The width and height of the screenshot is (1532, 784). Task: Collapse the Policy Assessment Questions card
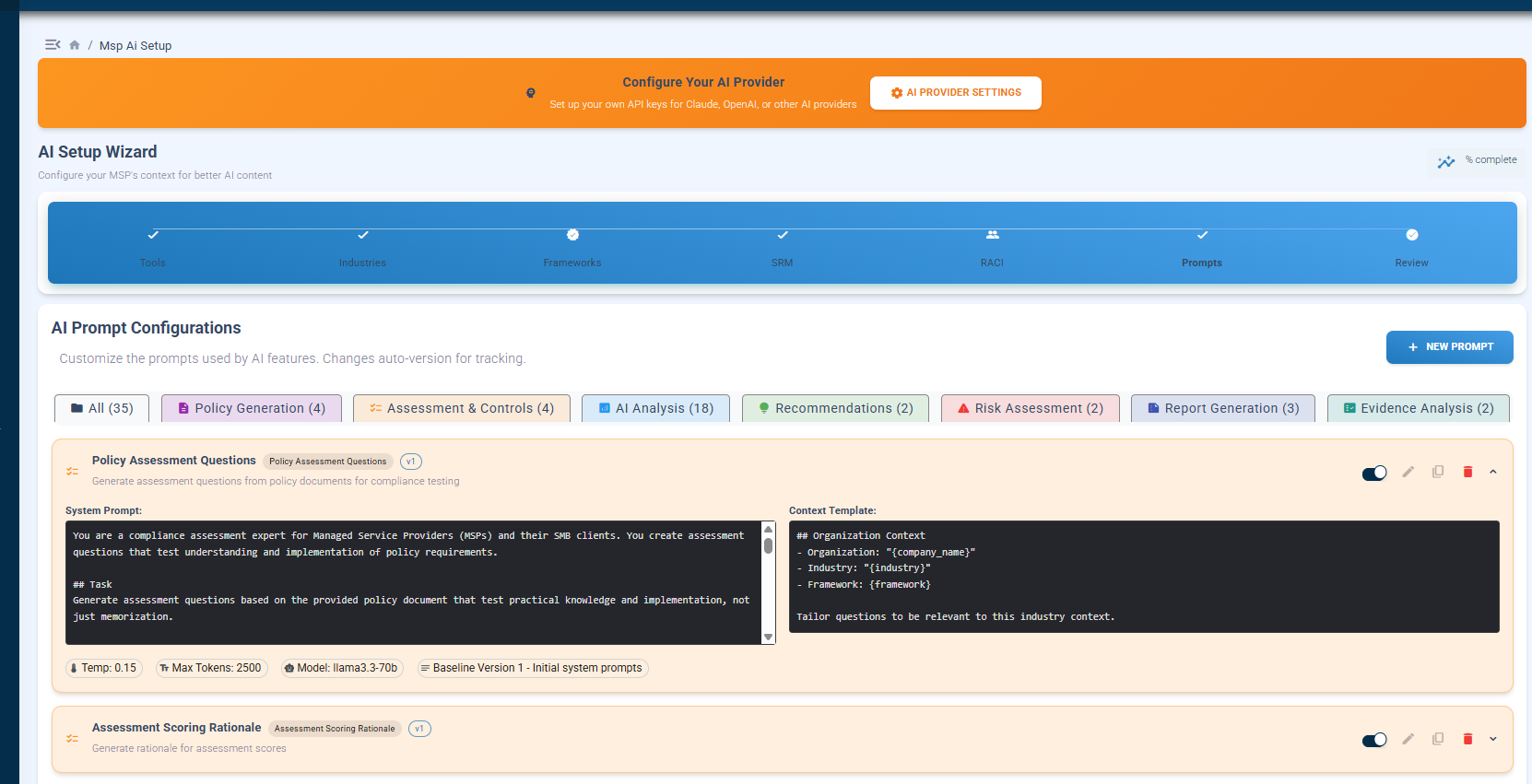pyautogui.click(x=1493, y=472)
